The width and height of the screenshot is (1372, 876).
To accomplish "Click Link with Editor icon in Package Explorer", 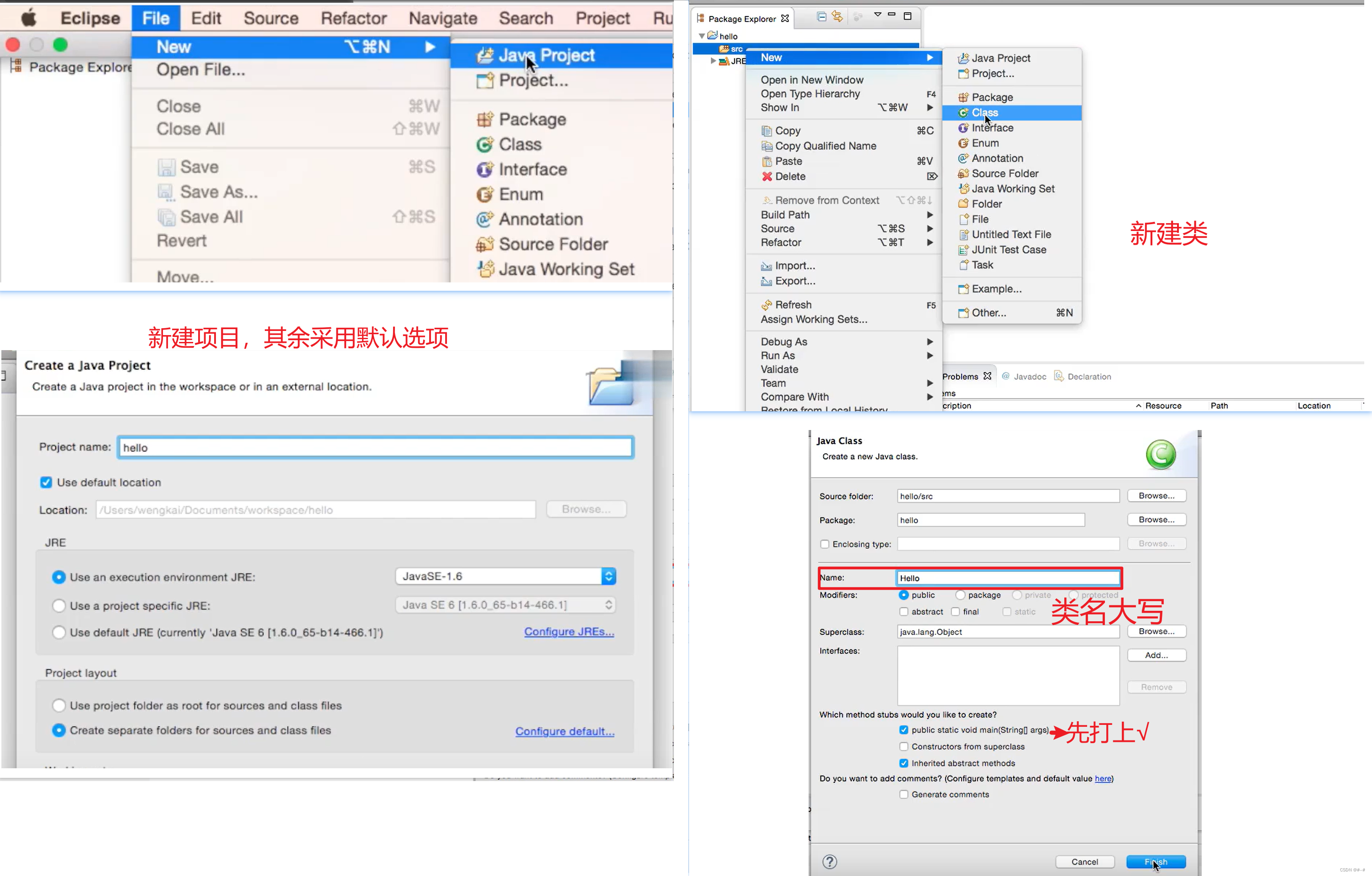I will tap(837, 16).
